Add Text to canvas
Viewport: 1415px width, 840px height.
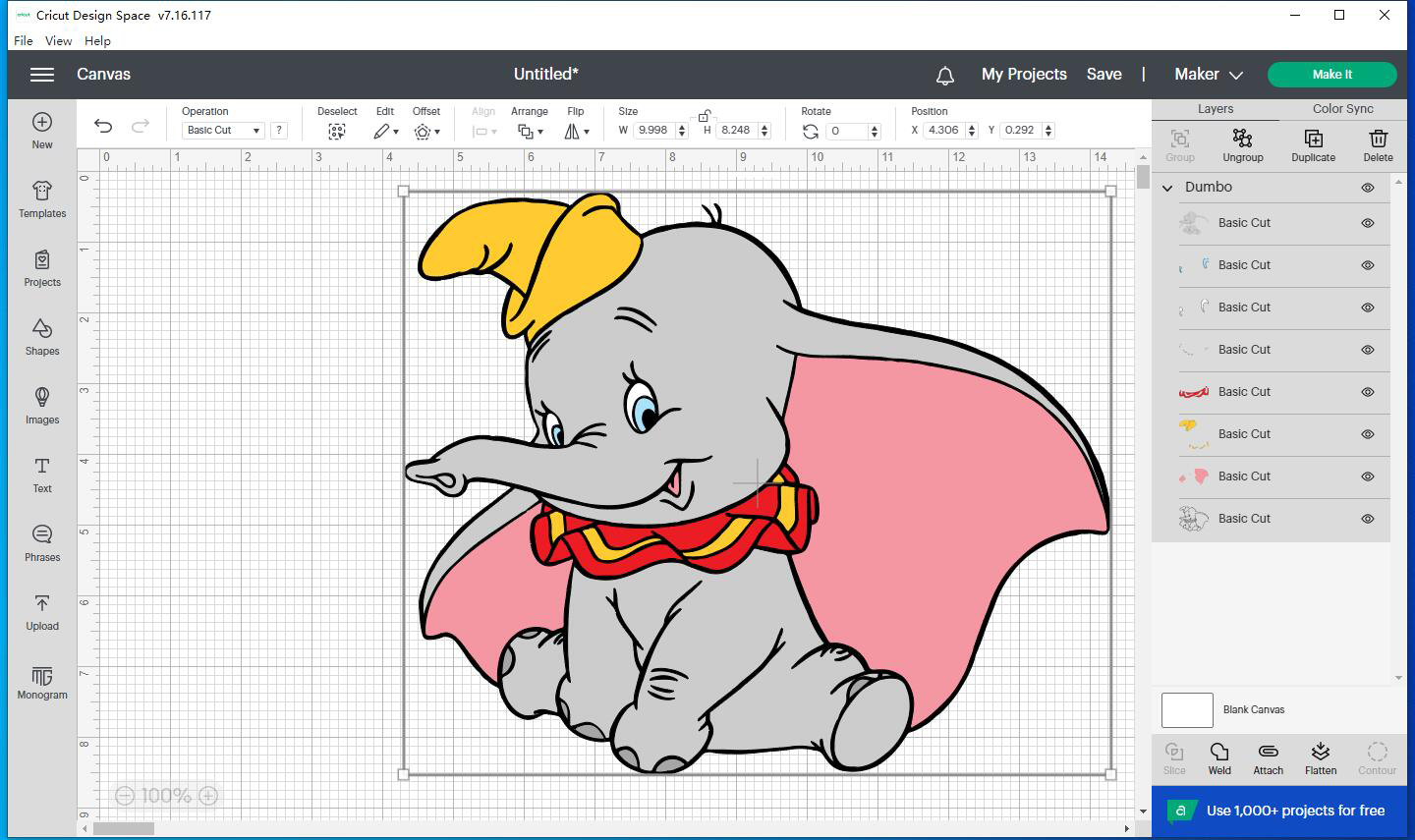tap(42, 475)
